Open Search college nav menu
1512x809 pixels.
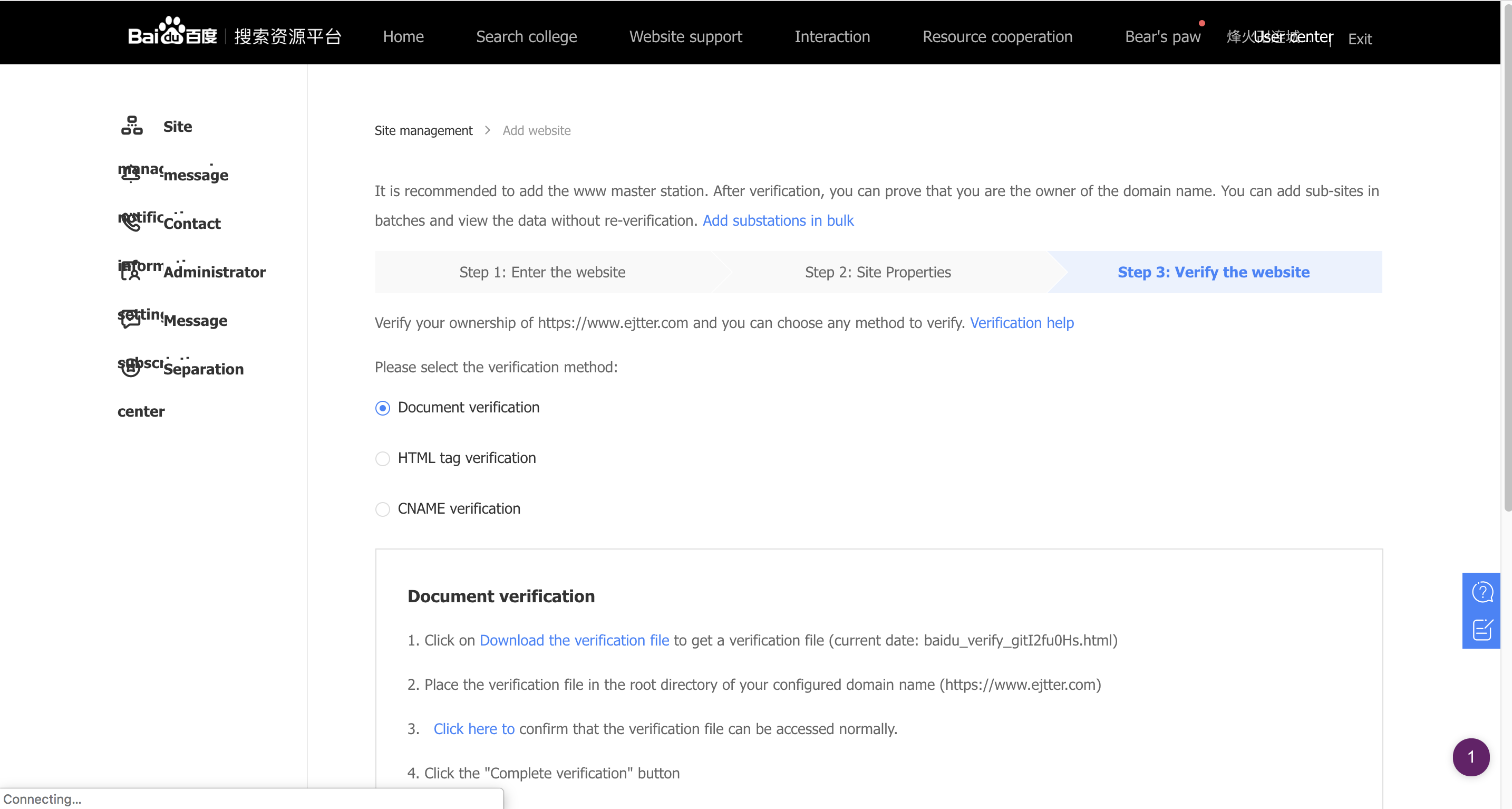tap(526, 36)
